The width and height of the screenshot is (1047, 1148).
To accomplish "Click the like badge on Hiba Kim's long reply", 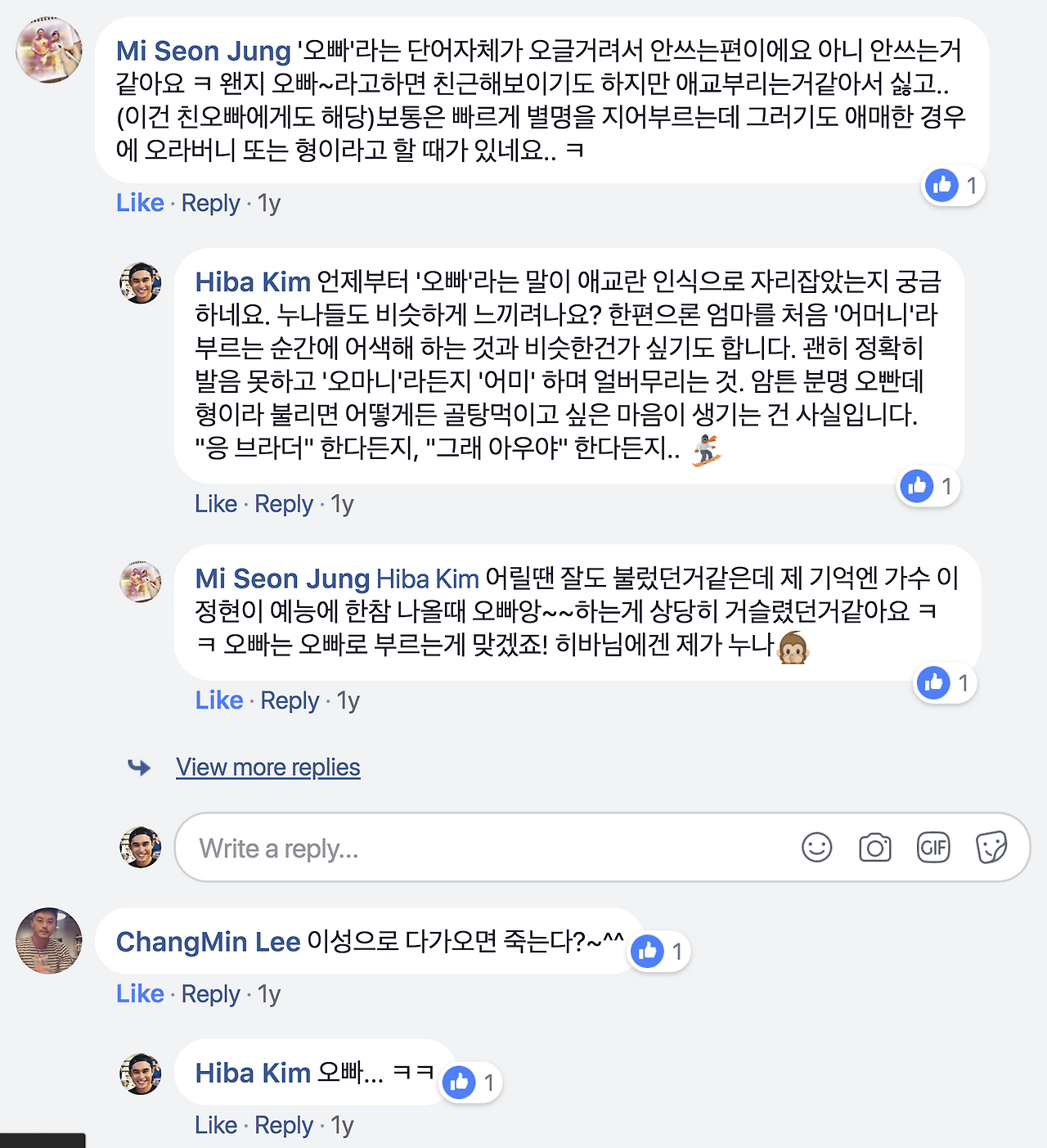I will (927, 486).
